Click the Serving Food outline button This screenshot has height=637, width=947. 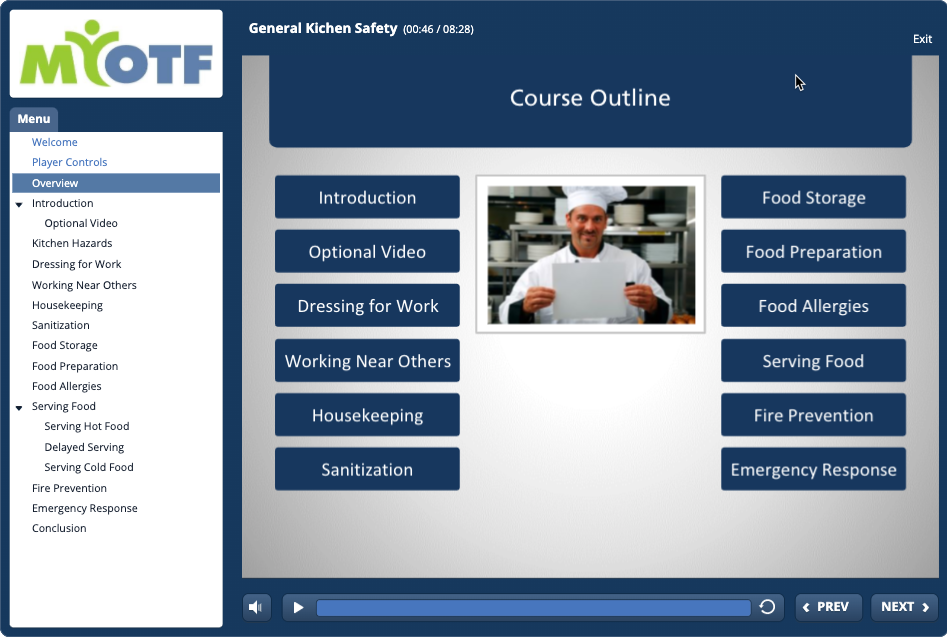[814, 361]
